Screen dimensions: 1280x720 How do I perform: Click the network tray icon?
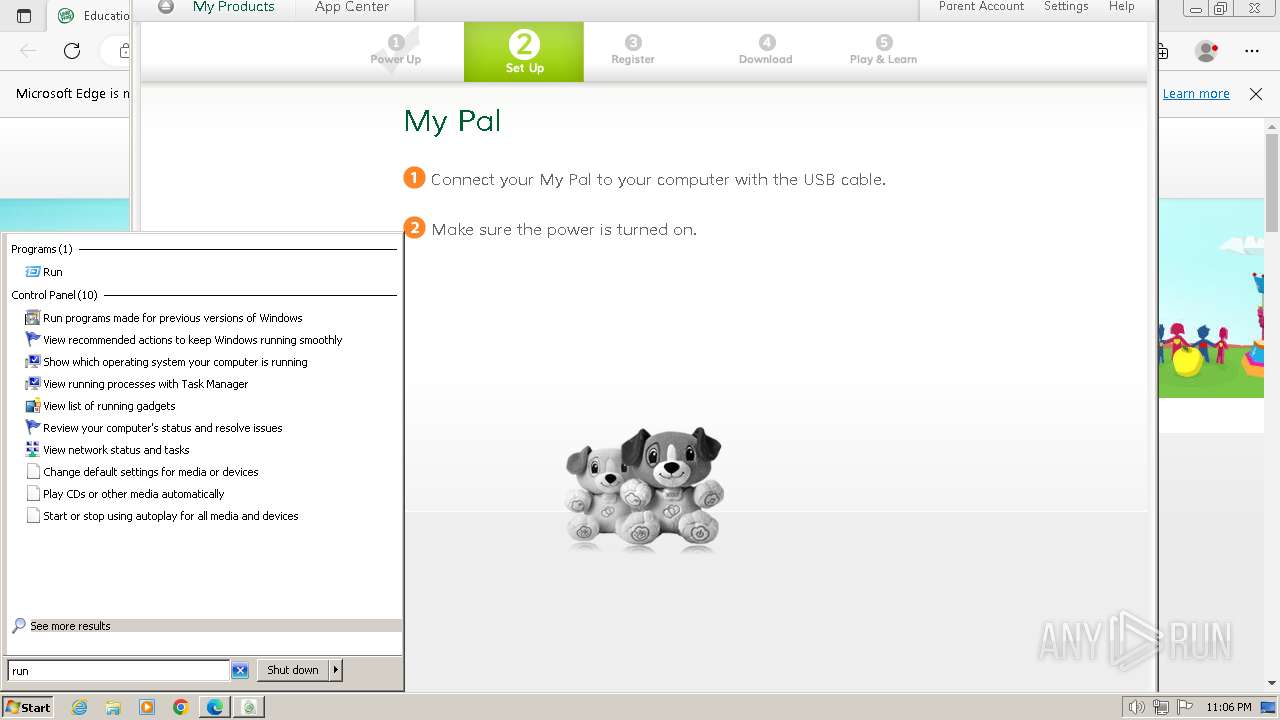coord(1161,707)
